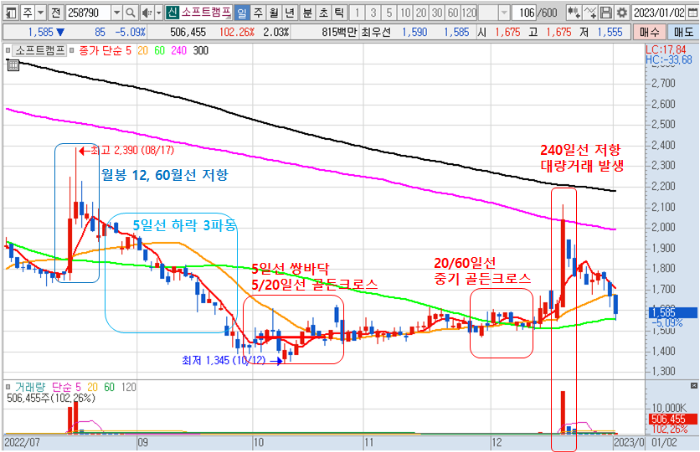Open the dropdown beside the speaker icon
Image resolution: width=700 pixels, height=452 pixels.
coord(158,13)
